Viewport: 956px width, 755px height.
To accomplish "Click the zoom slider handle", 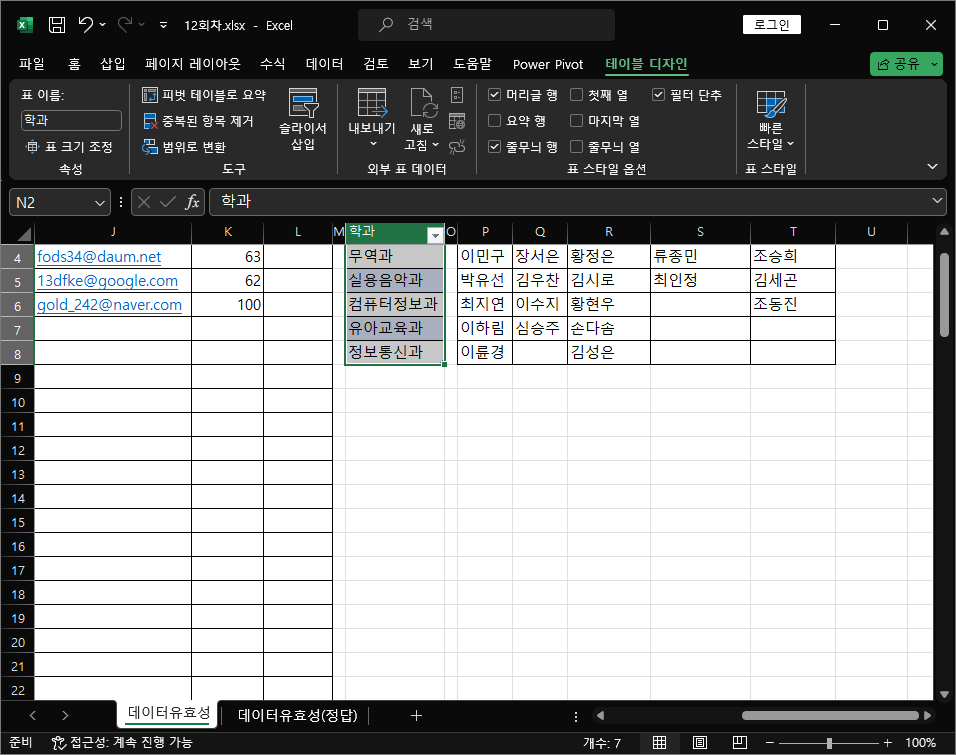I will tap(829, 743).
